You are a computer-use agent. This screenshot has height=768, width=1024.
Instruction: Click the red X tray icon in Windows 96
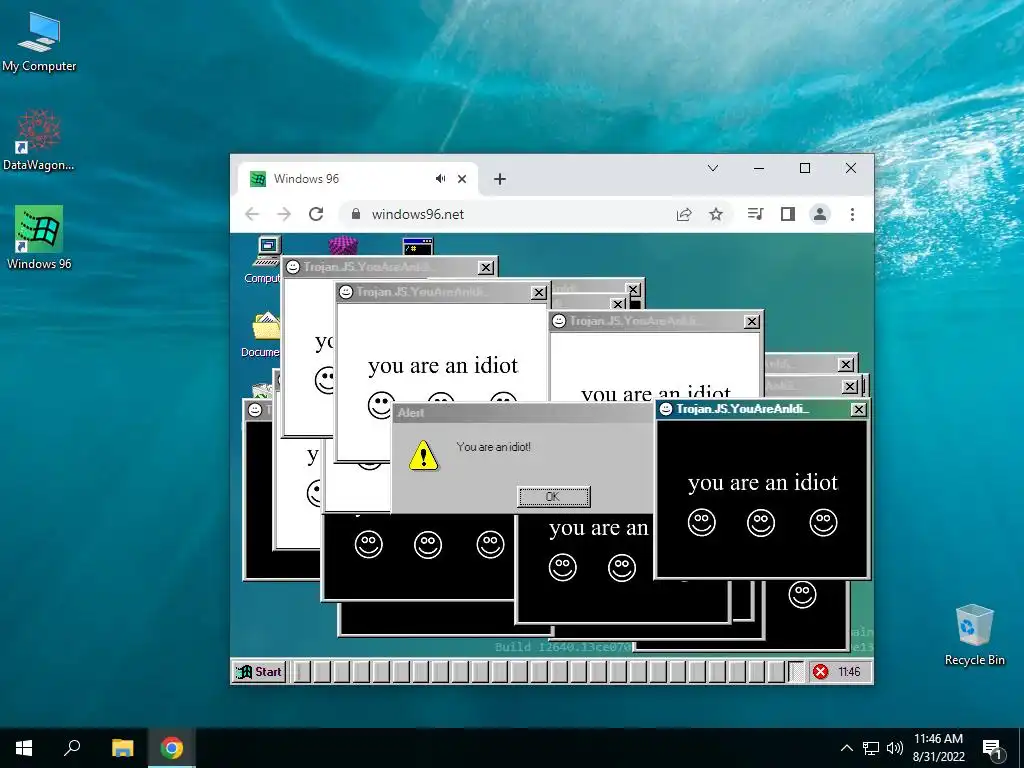click(821, 671)
